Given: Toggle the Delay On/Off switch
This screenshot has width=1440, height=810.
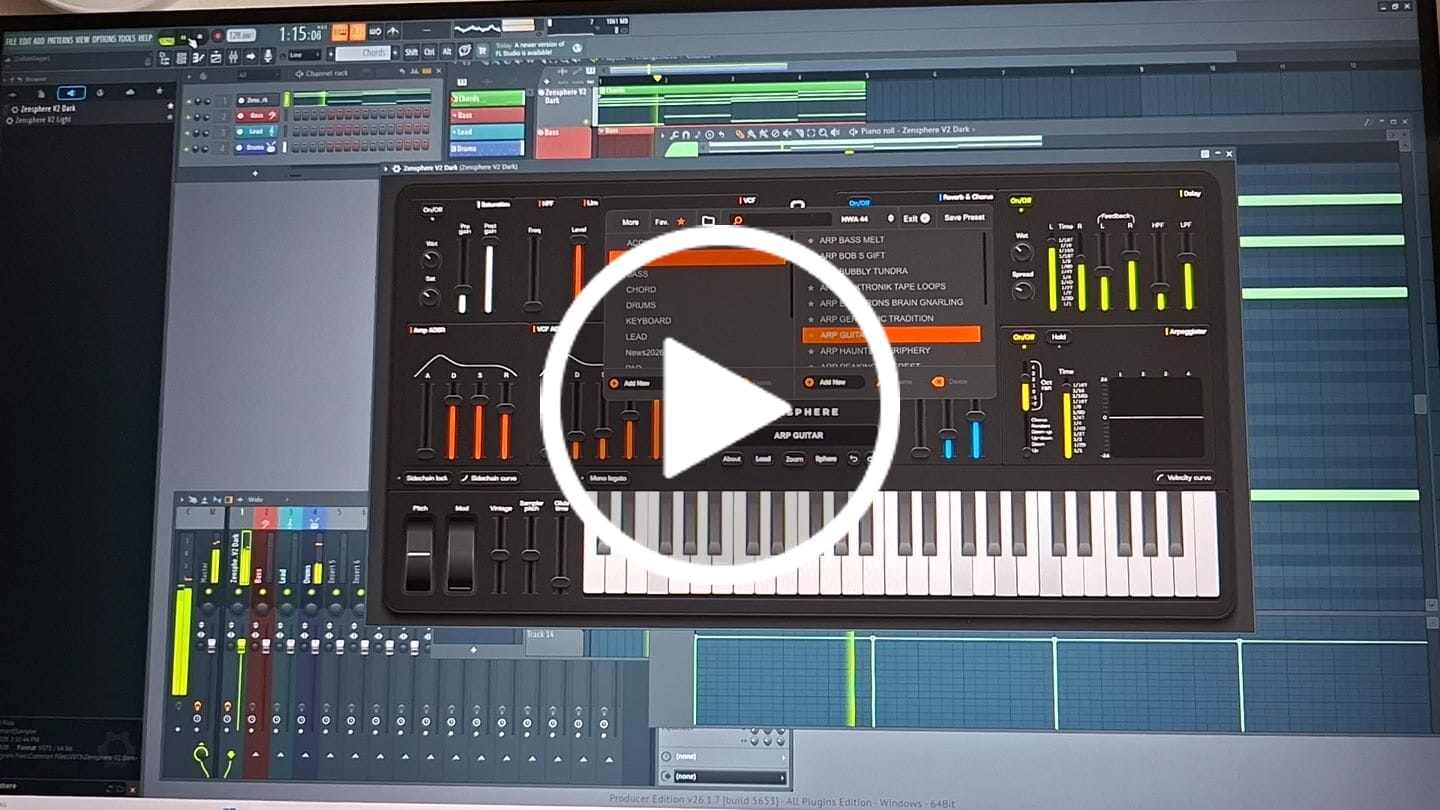Looking at the screenshot, I should coord(1020,201).
